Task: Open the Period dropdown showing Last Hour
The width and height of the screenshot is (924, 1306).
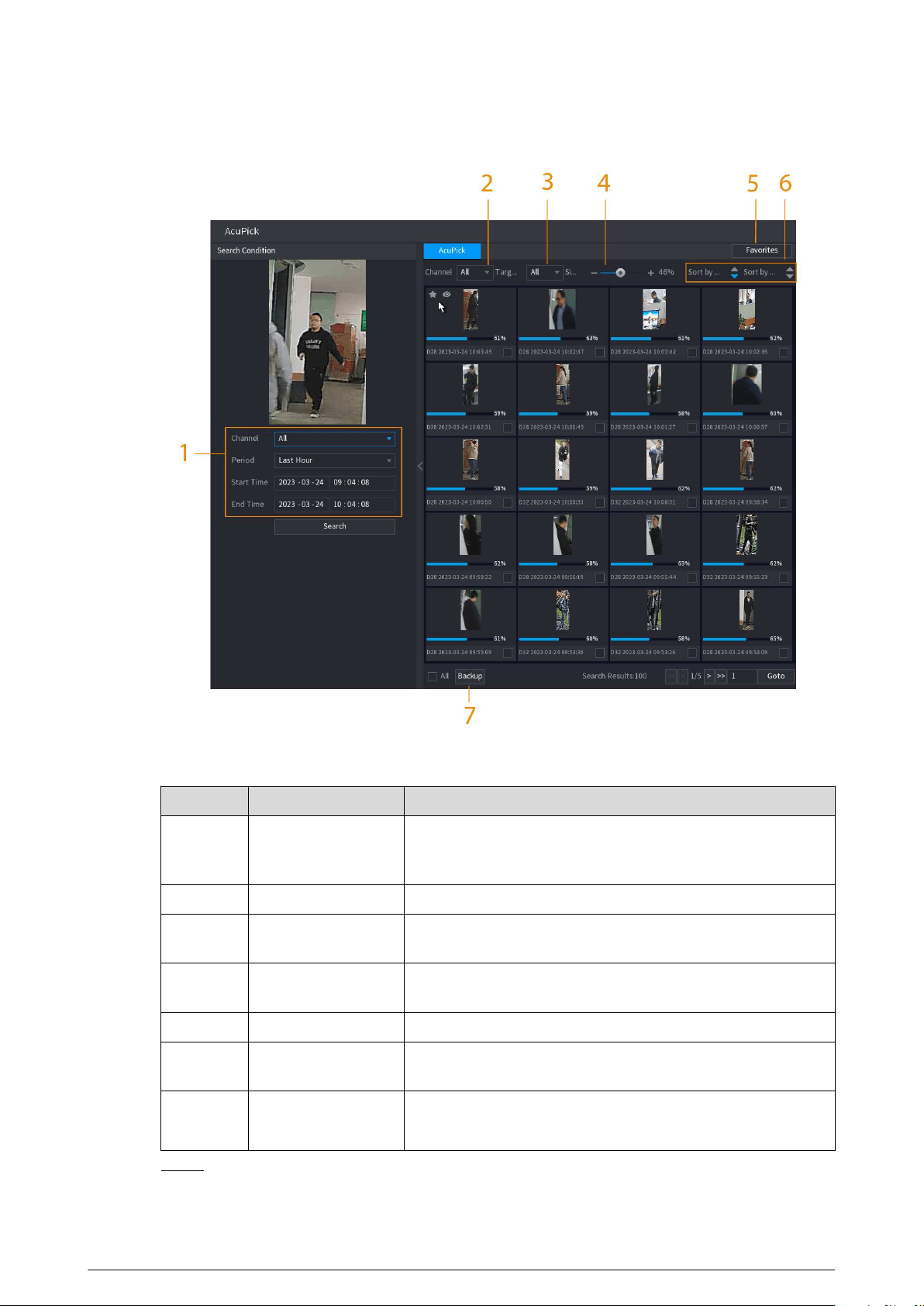Action: [335, 460]
